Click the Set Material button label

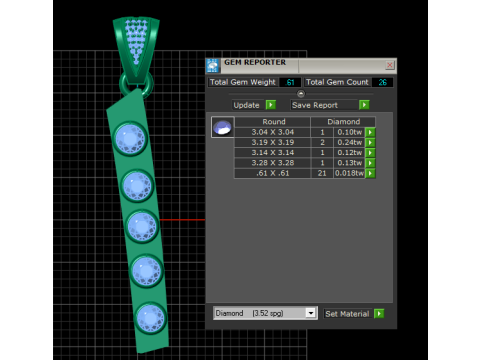pyautogui.click(x=347, y=314)
